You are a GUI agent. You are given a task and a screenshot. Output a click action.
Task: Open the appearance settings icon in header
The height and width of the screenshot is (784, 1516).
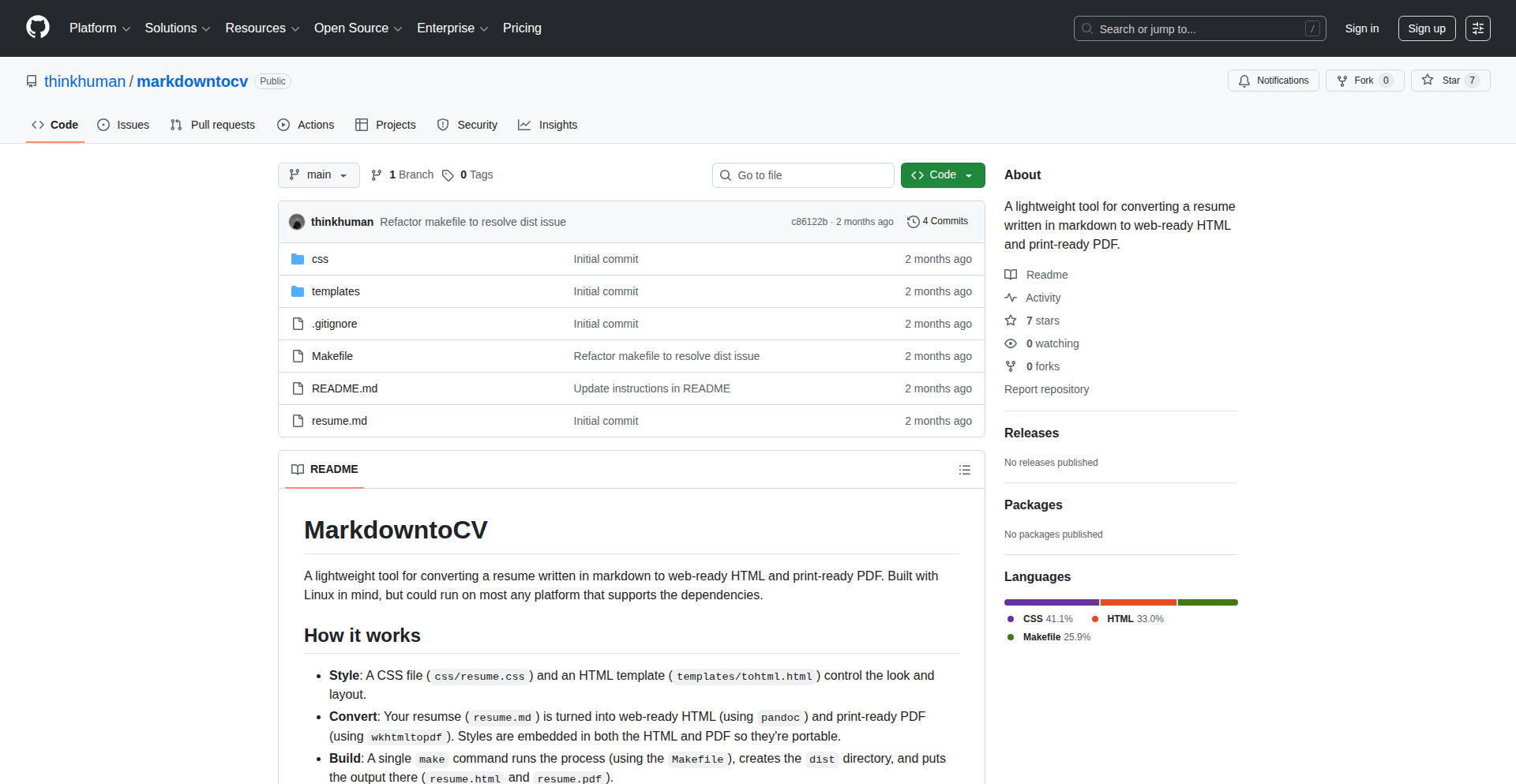1477,28
